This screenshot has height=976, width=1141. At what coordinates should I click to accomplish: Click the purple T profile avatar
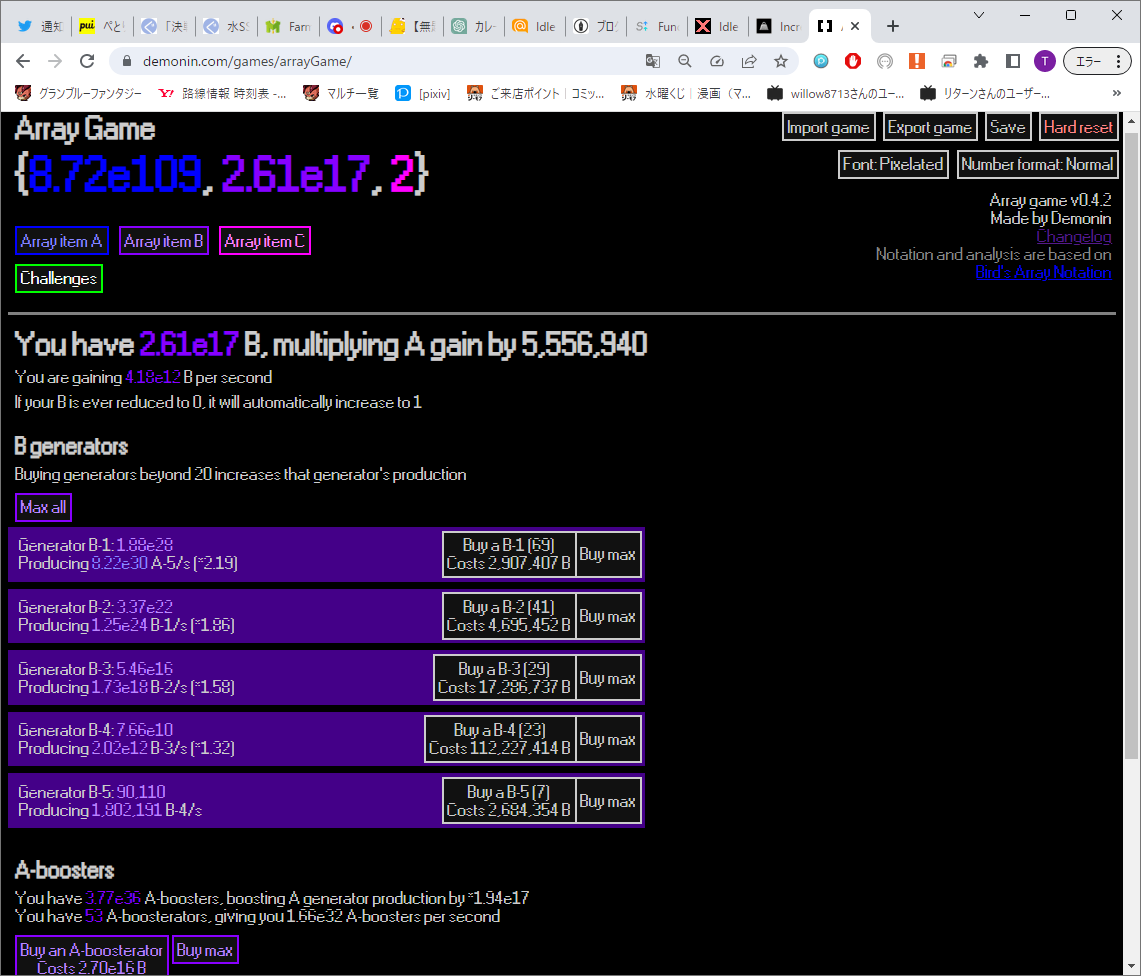[x=1045, y=61]
